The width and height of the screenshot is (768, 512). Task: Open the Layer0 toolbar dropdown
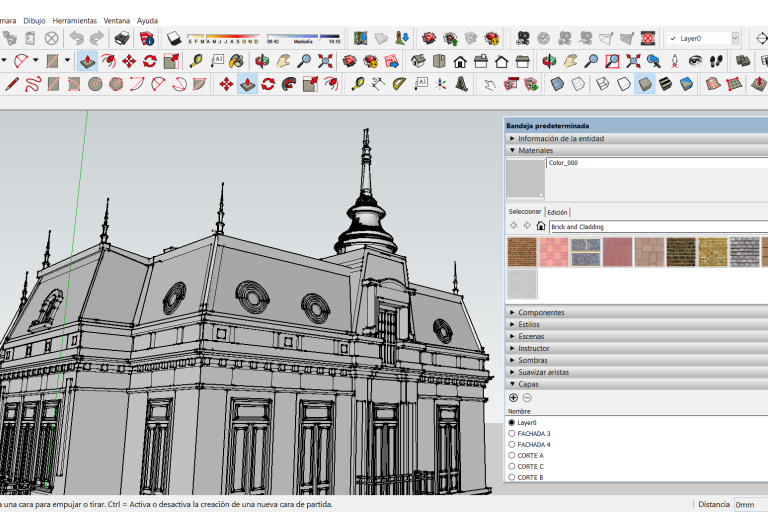735,38
